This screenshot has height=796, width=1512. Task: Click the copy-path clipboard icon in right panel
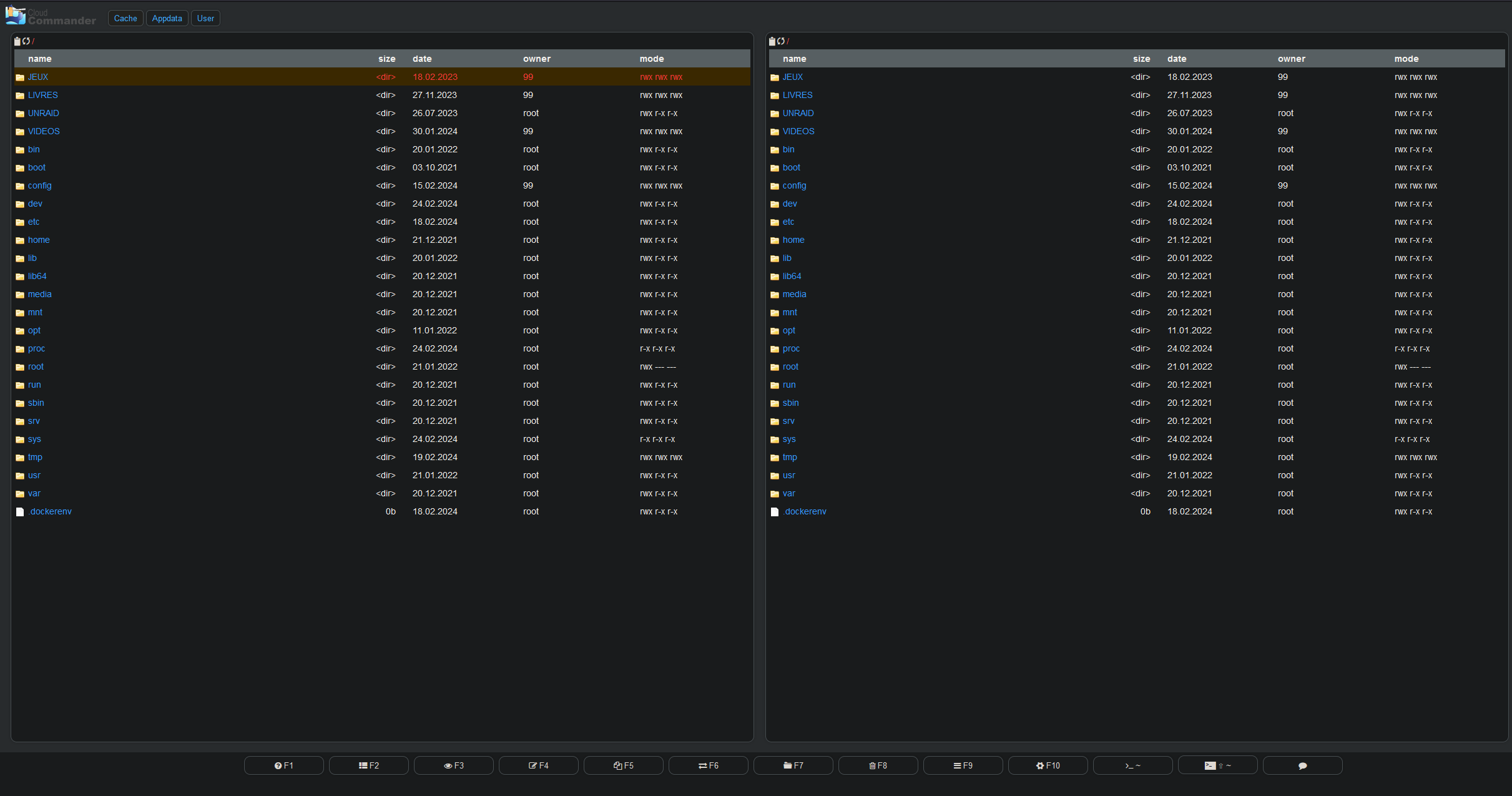[772, 41]
